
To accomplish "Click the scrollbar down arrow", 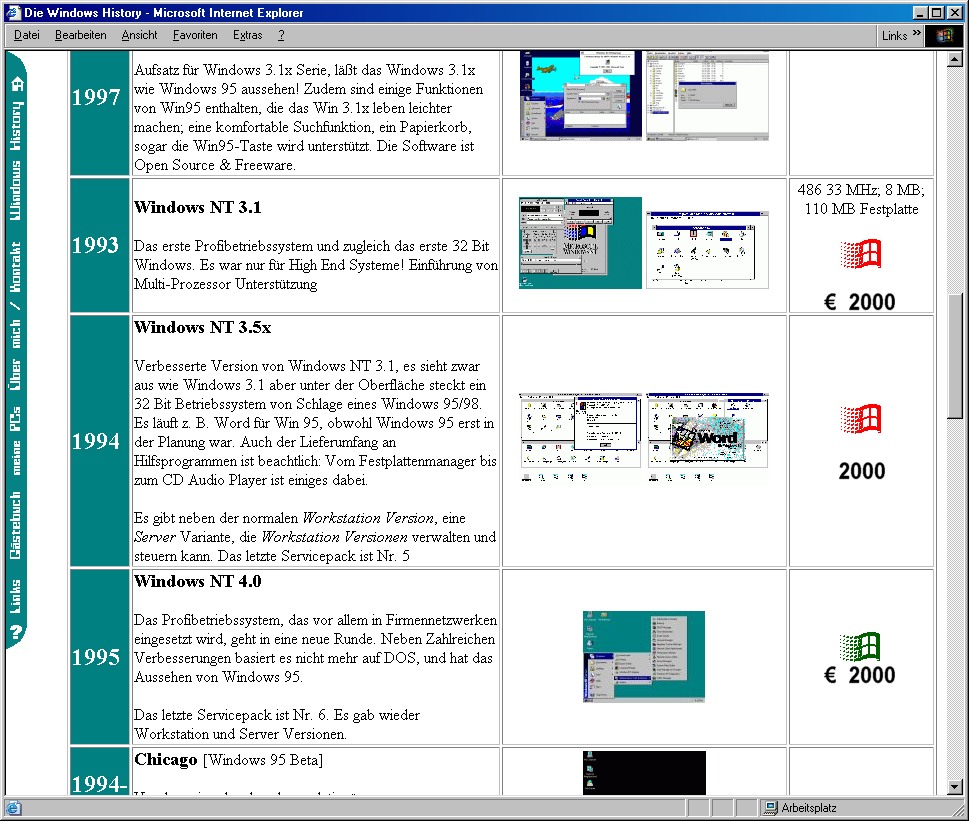I will coord(955,787).
